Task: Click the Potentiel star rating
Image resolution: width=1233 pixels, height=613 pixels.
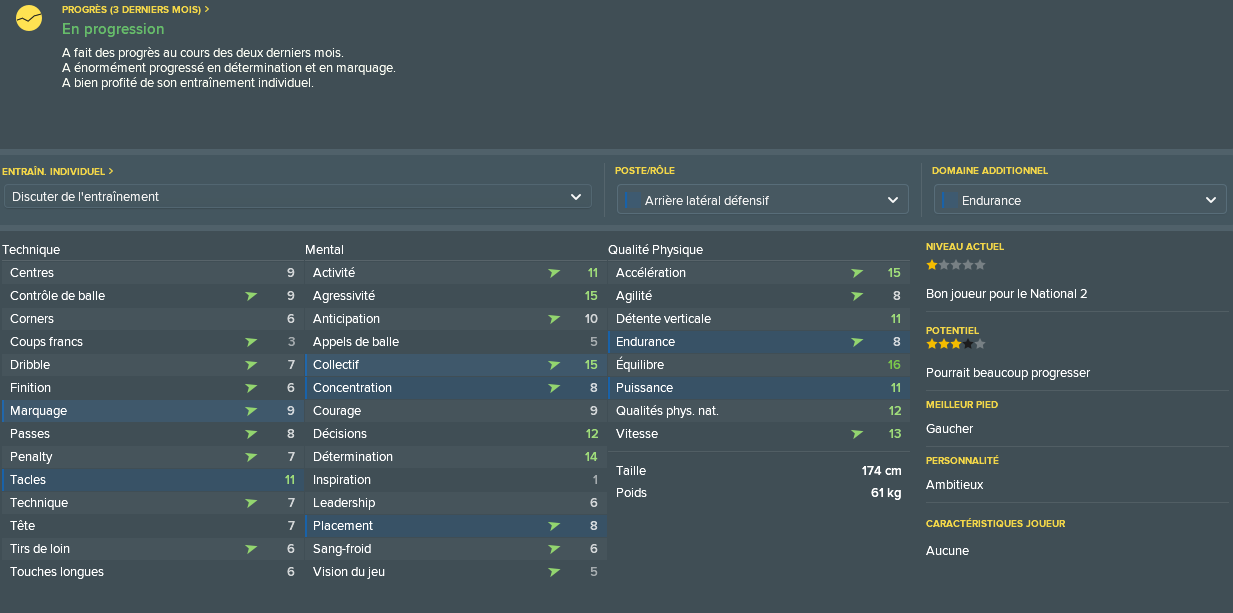Action: [x=955, y=344]
